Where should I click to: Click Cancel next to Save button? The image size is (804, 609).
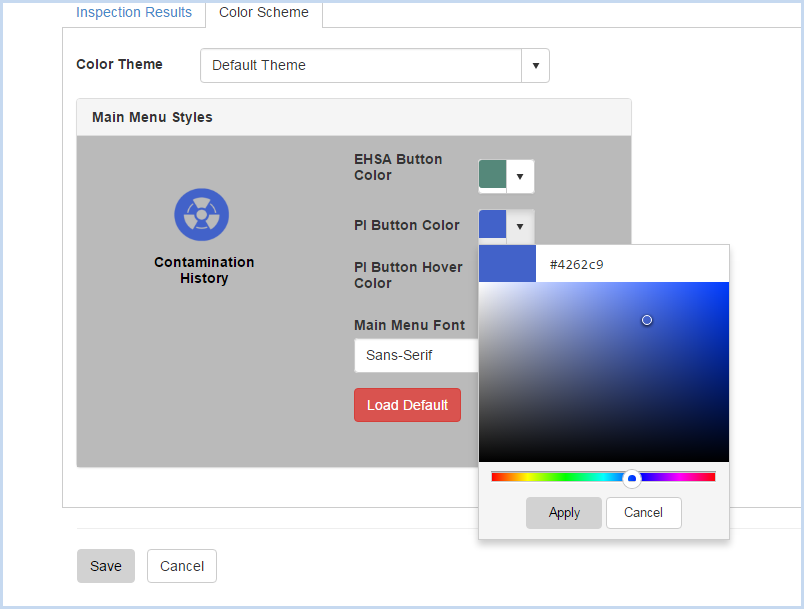click(182, 566)
